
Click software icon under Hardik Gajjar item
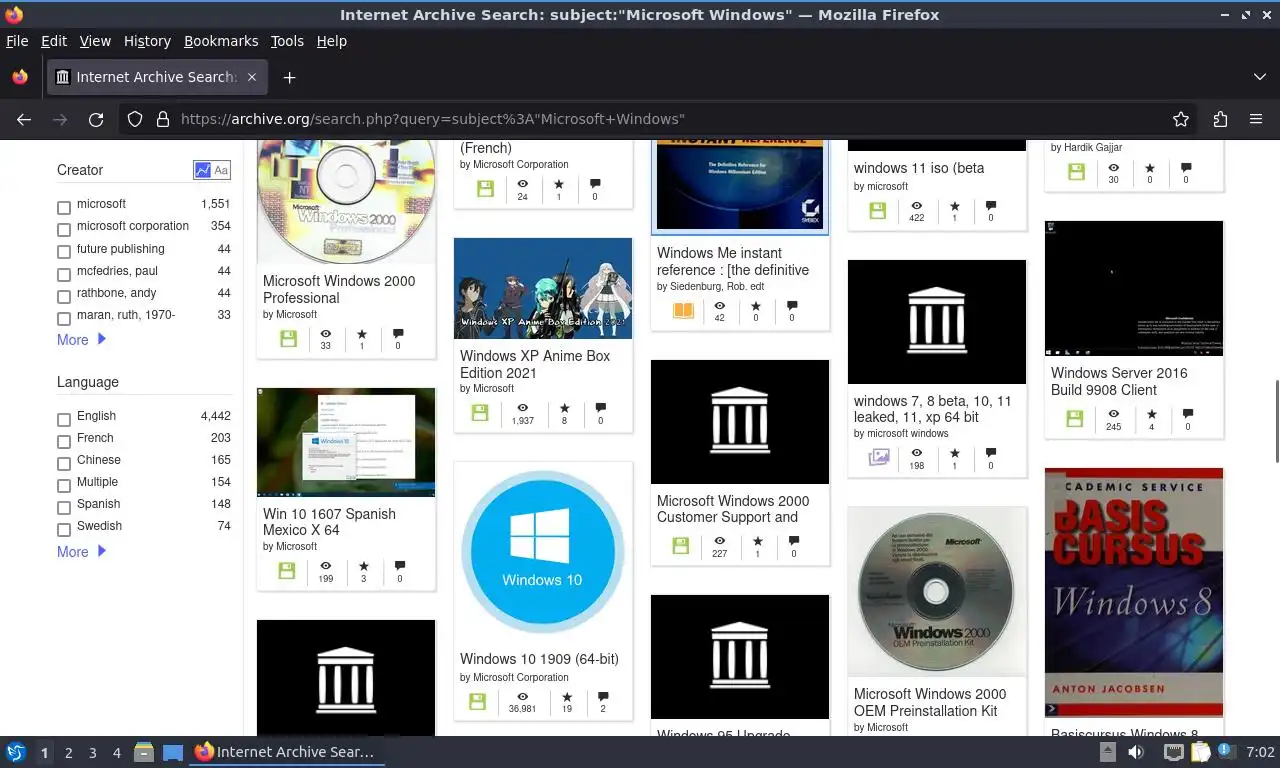pos(1076,172)
